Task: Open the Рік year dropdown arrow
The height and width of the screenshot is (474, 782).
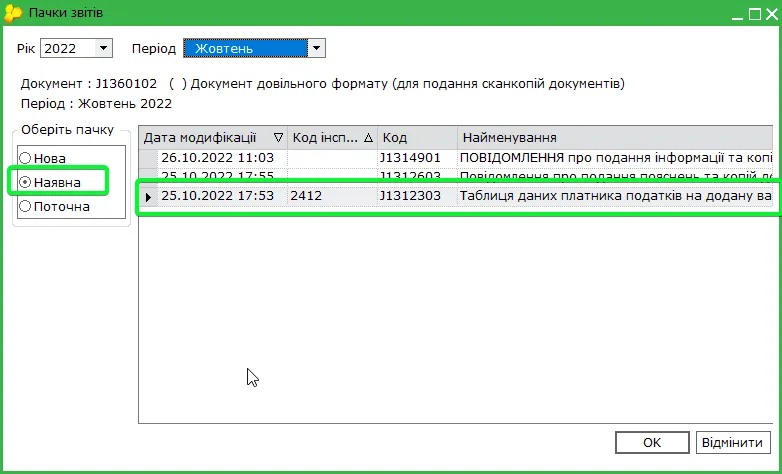Action: tap(103, 48)
